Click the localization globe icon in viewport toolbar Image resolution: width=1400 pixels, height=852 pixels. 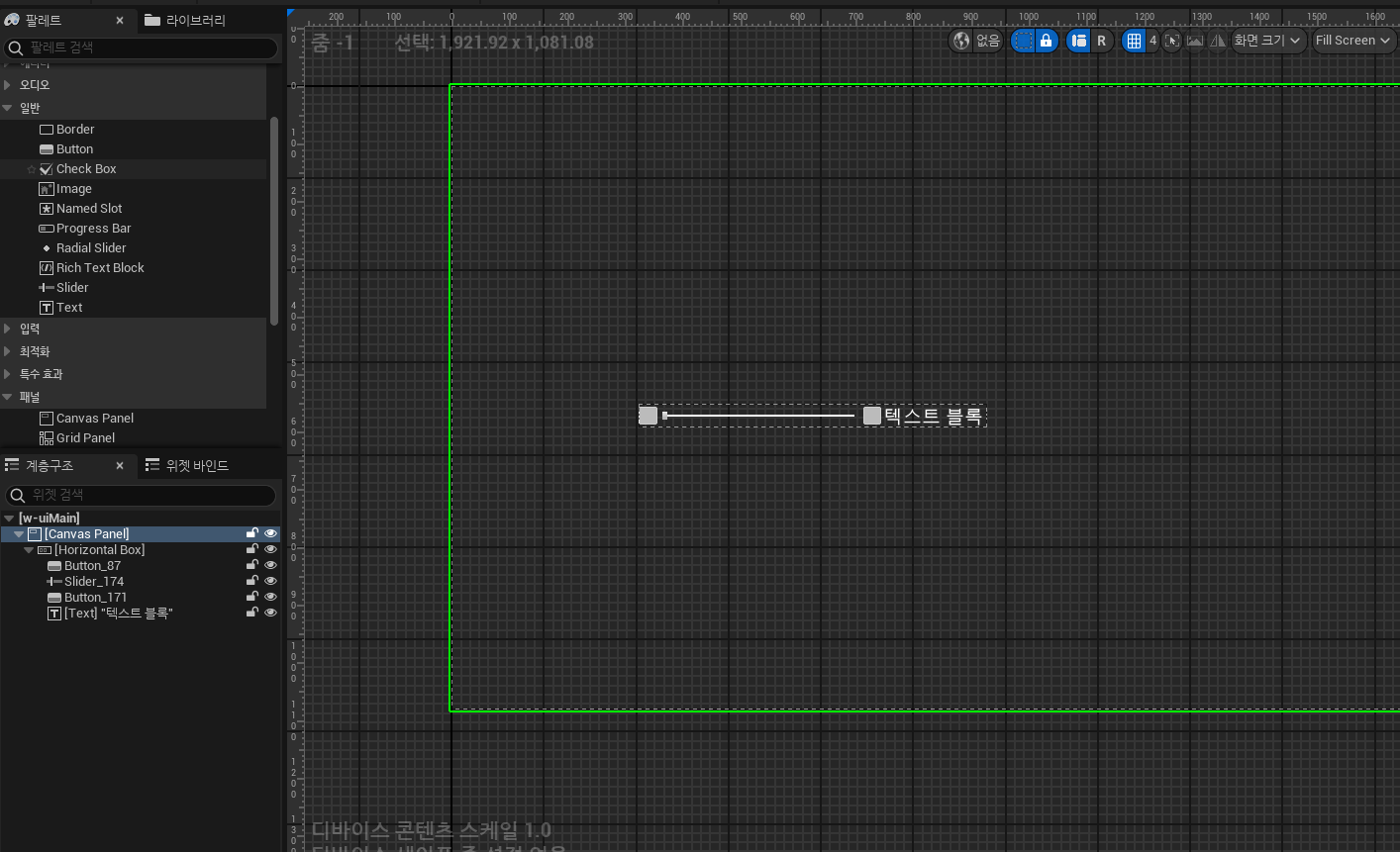pos(961,41)
